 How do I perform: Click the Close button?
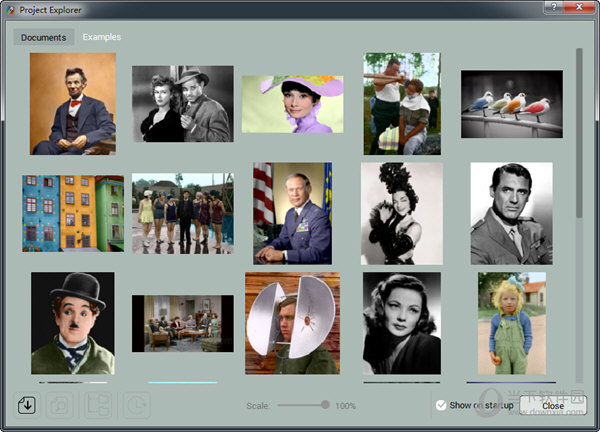(553, 405)
